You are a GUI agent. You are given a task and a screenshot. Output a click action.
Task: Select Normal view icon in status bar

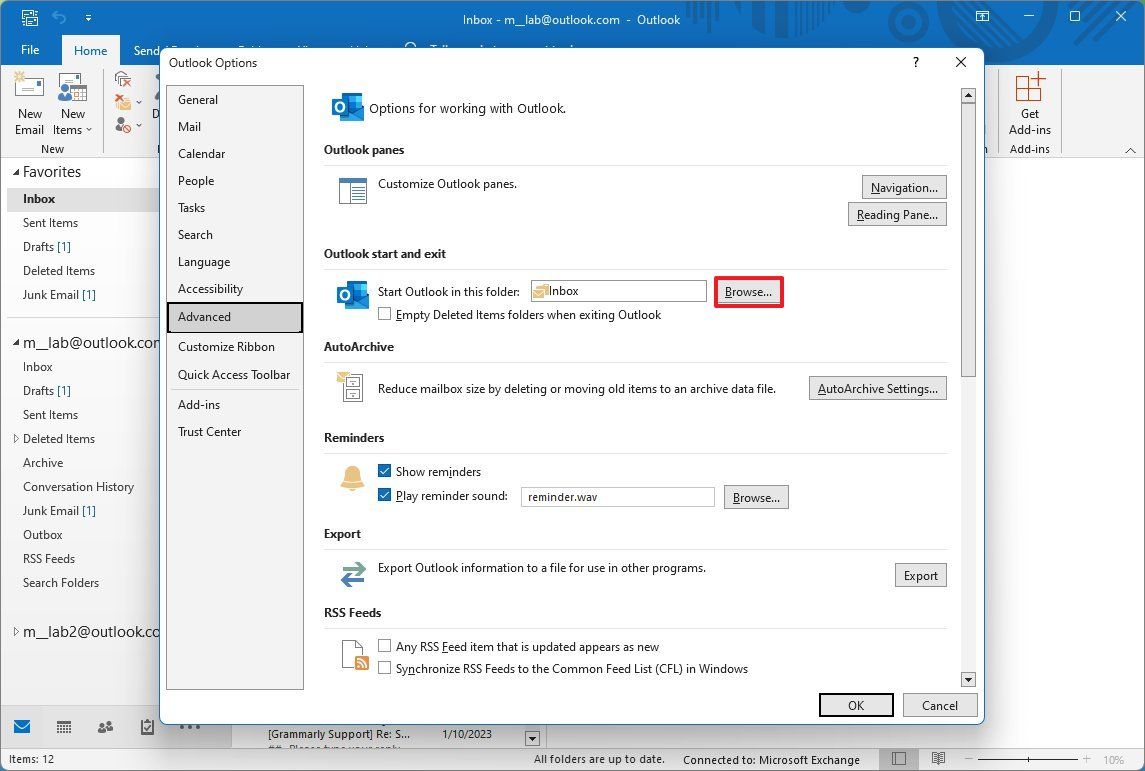pyautogui.click(x=897, y=759)
